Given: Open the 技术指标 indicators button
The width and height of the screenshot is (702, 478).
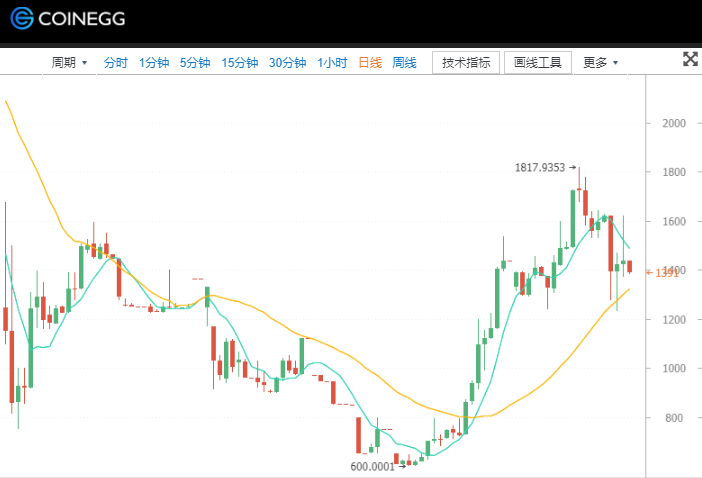Looking at the screenshot, I should pos(466,63).
